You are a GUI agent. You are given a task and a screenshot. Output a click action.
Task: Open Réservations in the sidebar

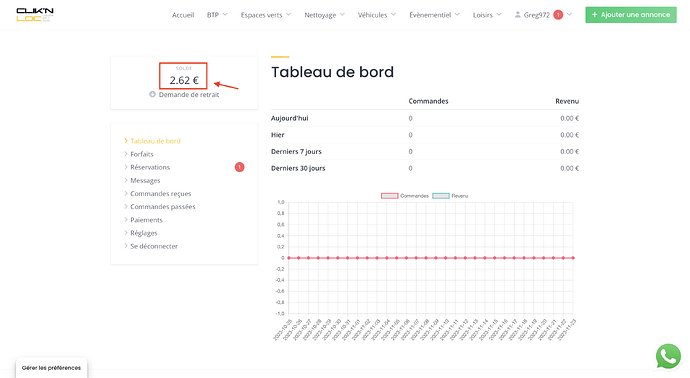pos(150,167)
